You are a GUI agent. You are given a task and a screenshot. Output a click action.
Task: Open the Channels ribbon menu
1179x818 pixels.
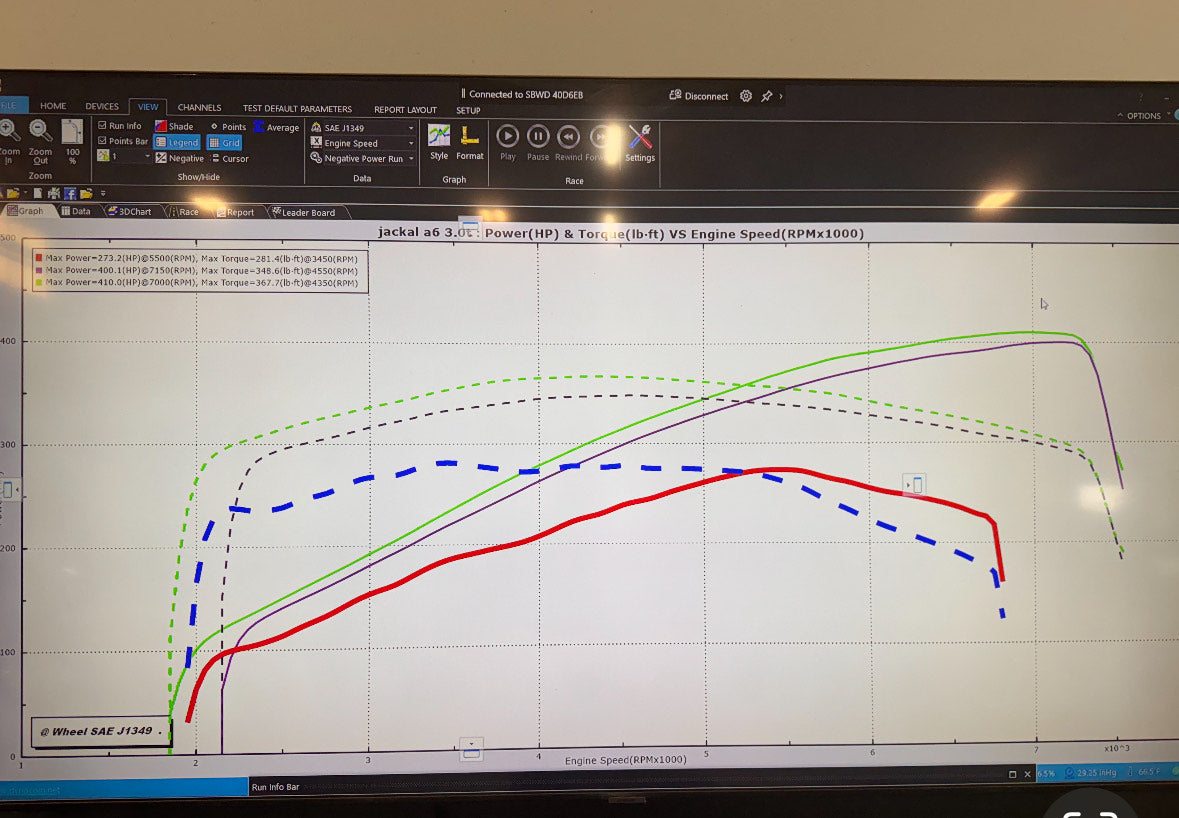(x=199, y=107)
